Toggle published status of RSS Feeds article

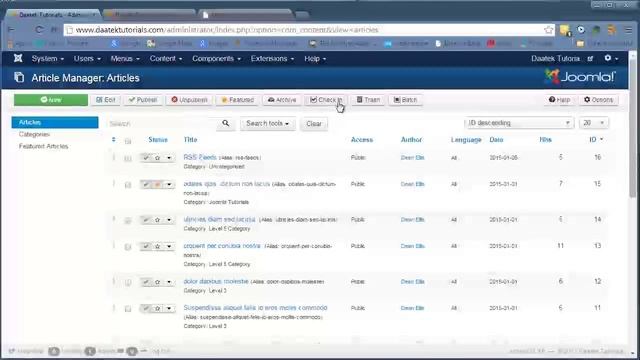coord(146,158)
